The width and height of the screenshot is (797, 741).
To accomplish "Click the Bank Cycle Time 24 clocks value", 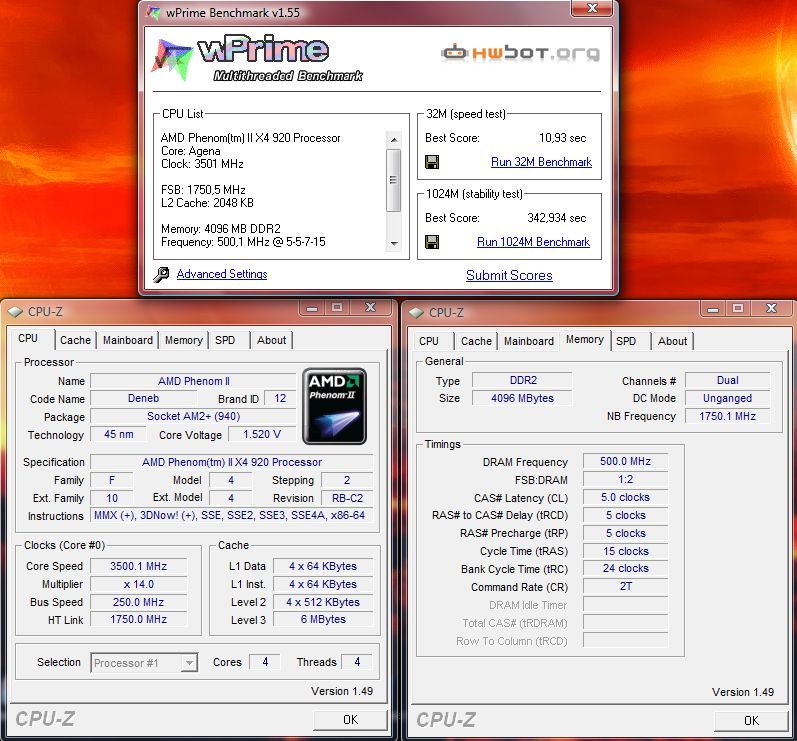I will [x=625, y=568].
